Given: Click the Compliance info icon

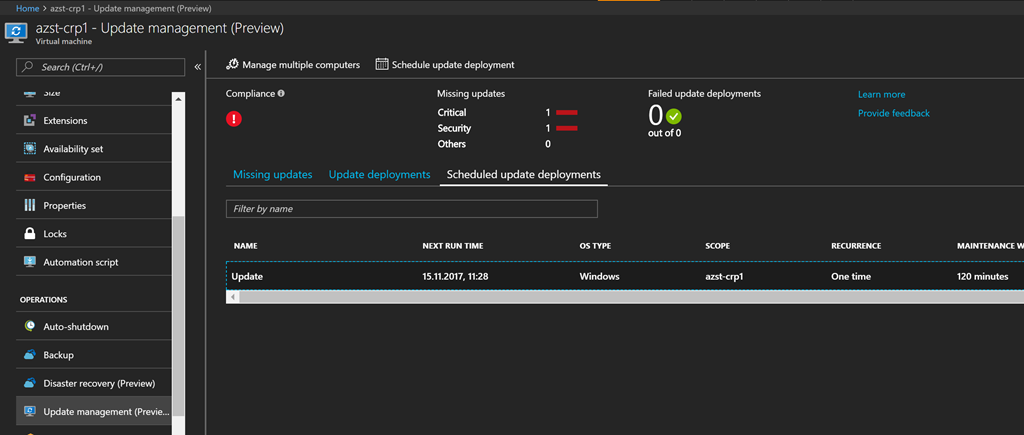Looking at the screenshot, I should 281,94.
